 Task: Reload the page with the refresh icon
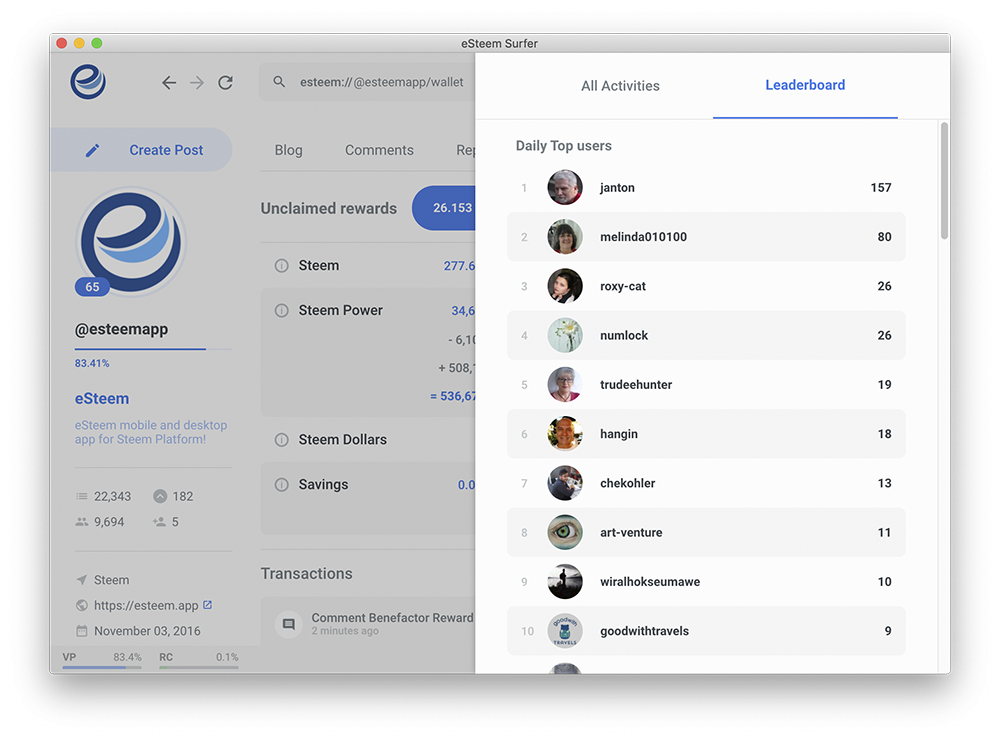(225, 82)
